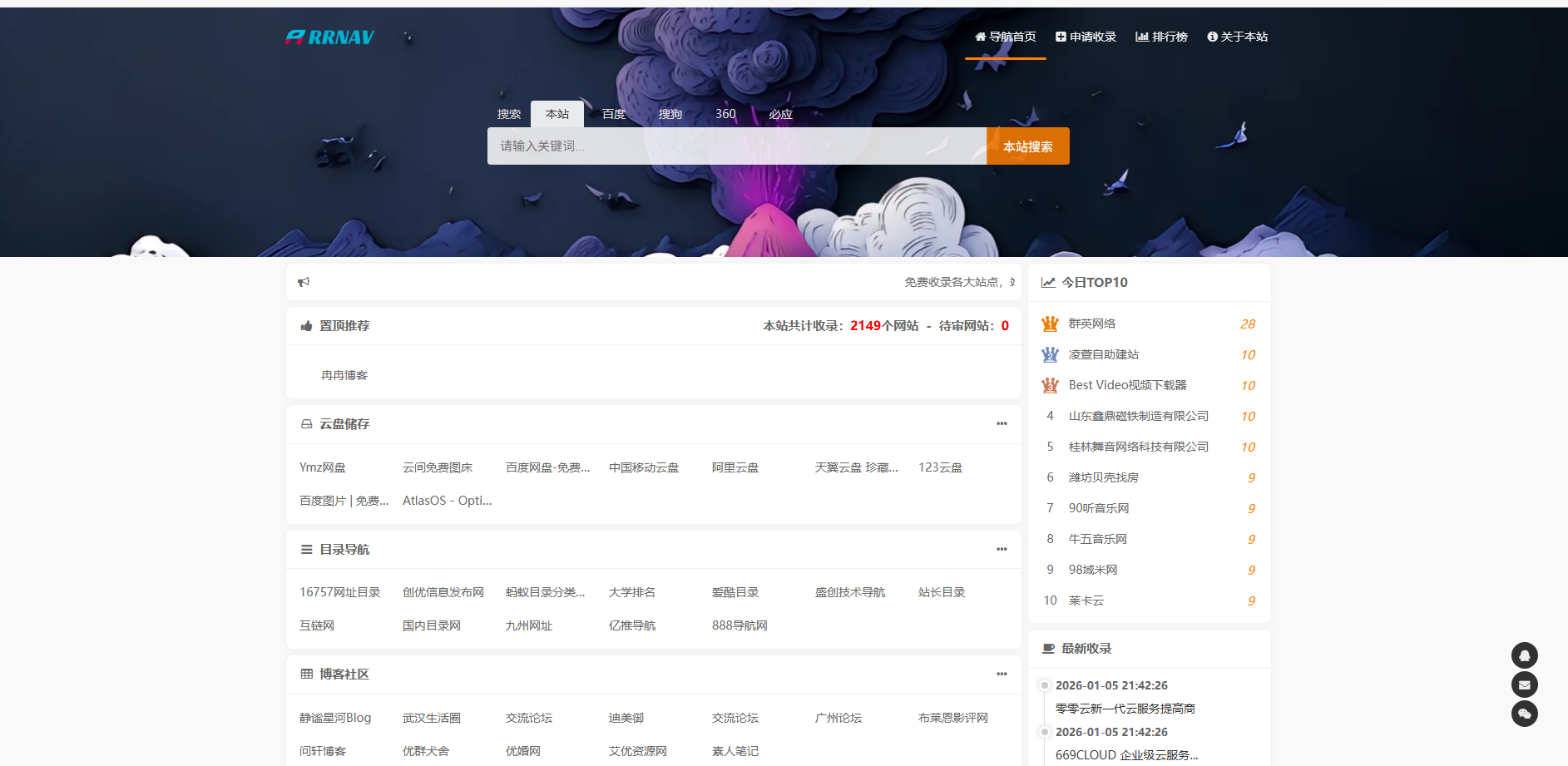This screenshot has height=766, width=1568.
Task: Focus the keyword search input field
Action: pos(736,146)
